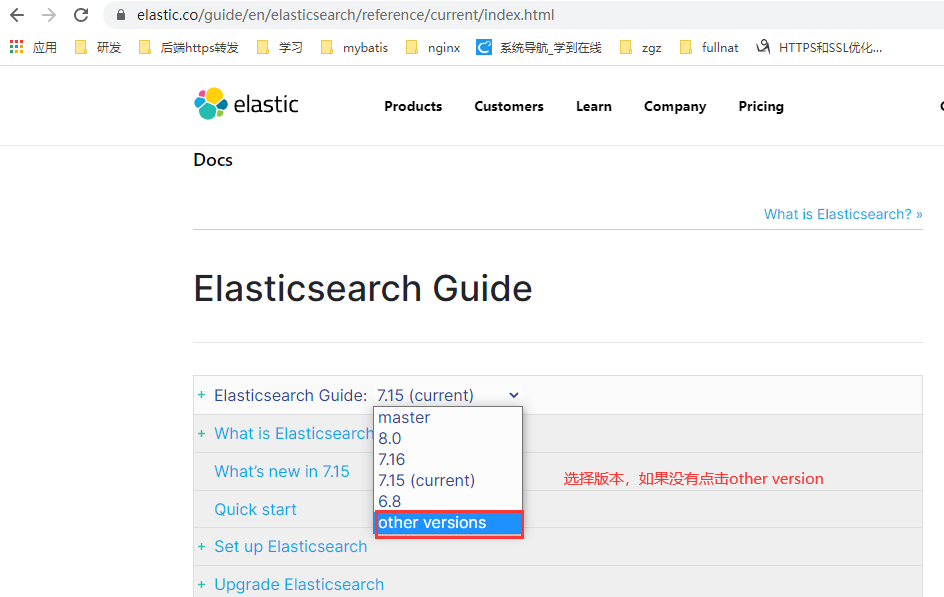Select version 6.8 in dropdown list
Image resolution: width=944 pixels, height=597 pixels.
(448, 501)
